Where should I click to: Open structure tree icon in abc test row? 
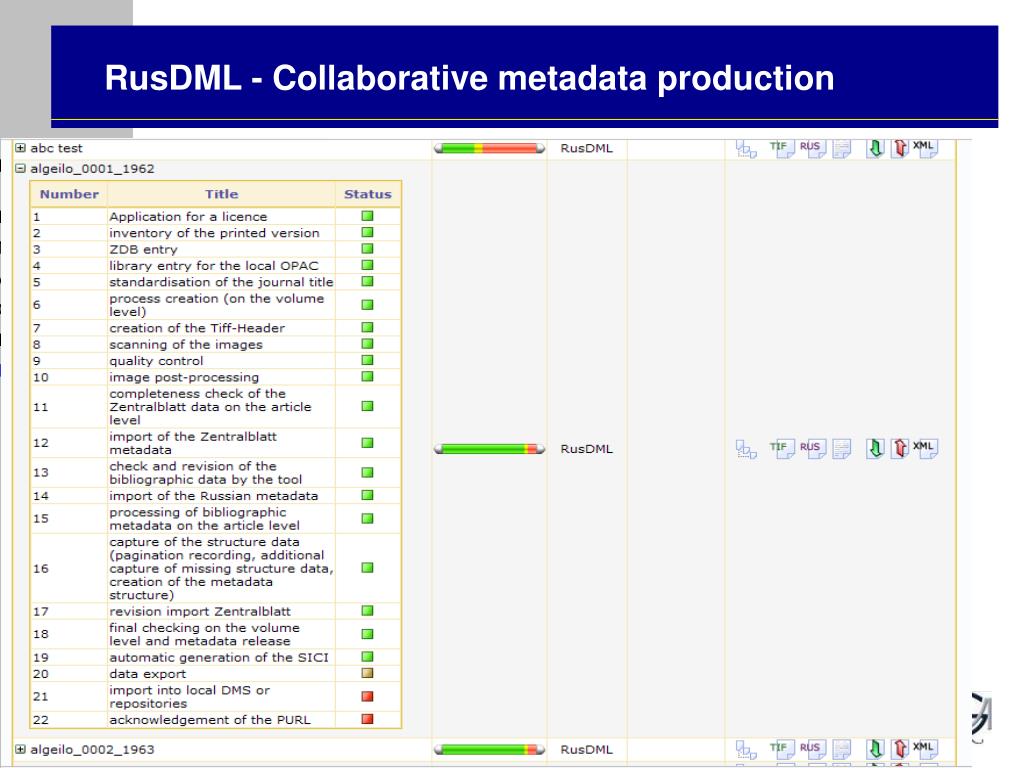pos(746,149)
